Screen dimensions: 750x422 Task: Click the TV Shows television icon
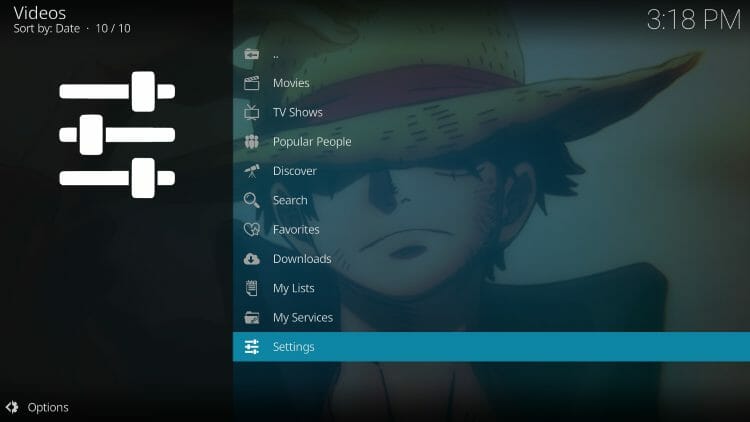point(252,112)
